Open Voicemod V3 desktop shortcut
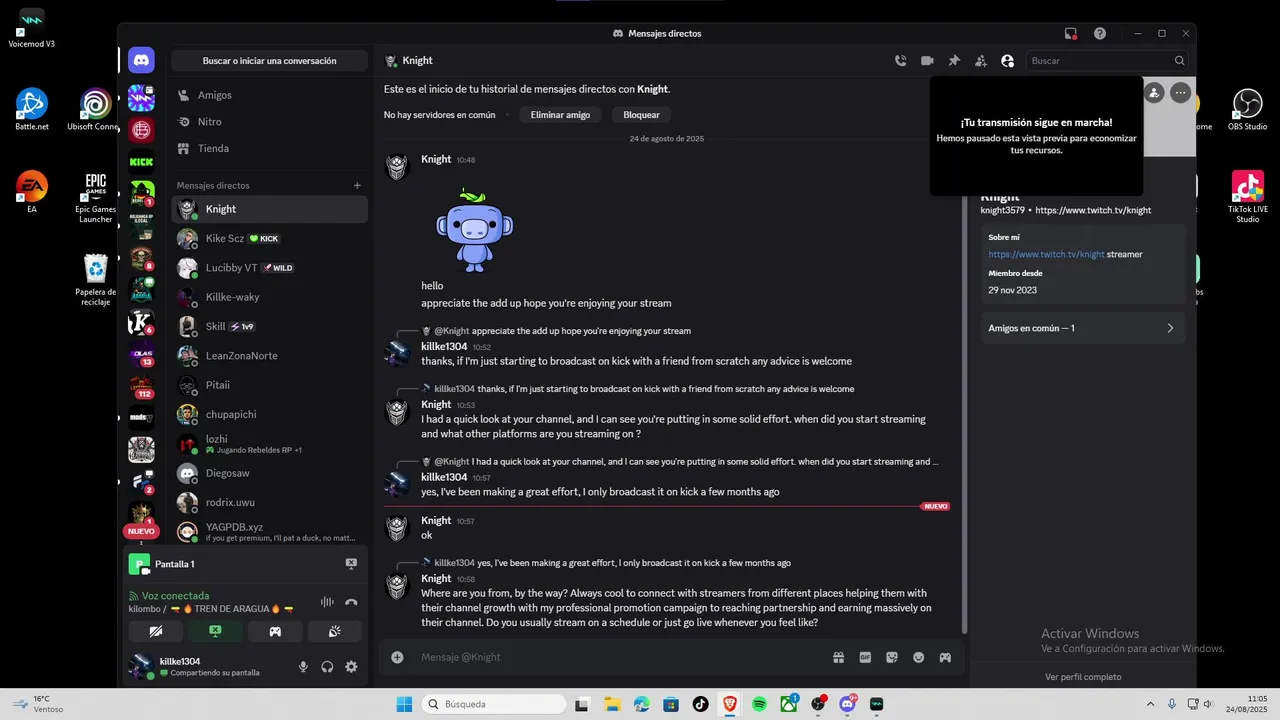Viewport: 1280px width, 720px height. point(31,28)
